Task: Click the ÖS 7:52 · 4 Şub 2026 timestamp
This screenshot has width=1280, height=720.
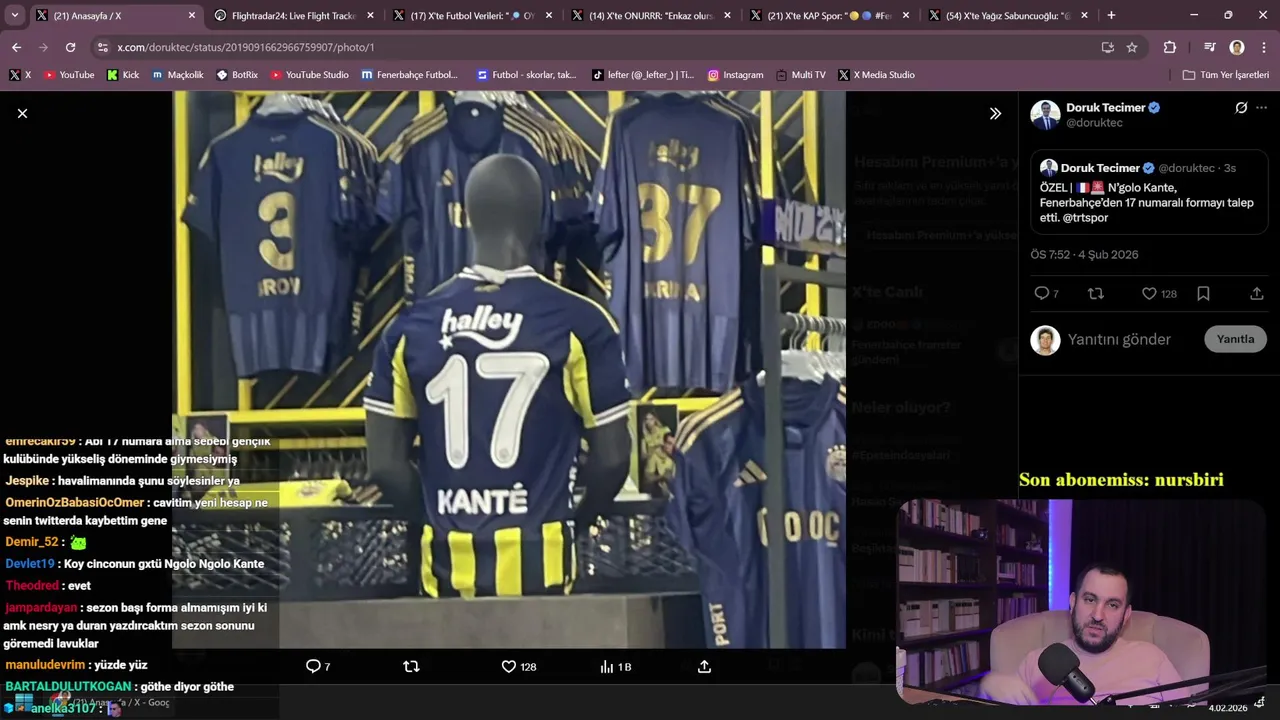Action: tap(1084, 254)
